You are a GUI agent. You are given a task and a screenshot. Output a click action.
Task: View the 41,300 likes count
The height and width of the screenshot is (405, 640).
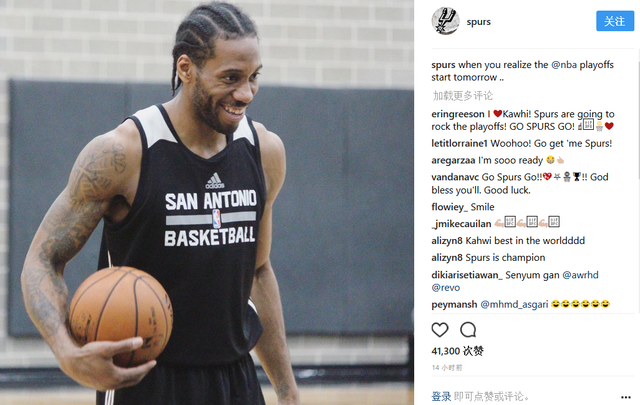pos(457,351)
